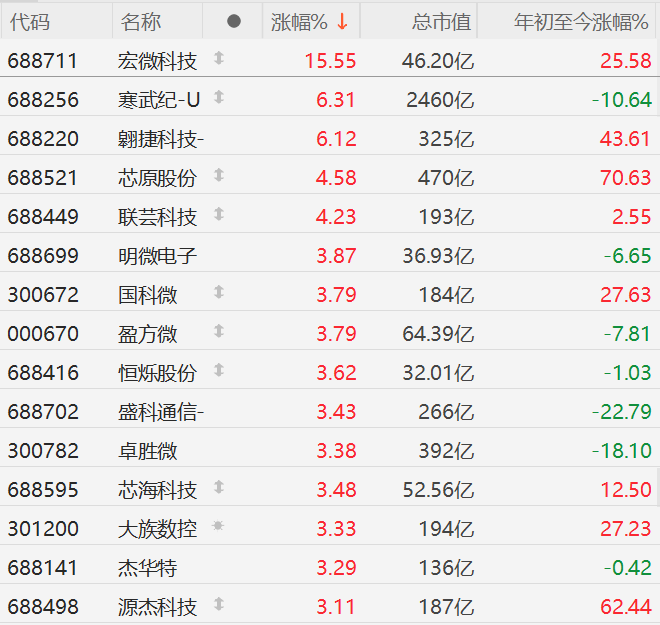Open the stock named 宏微科技
This screenshot has height=625, width=660.
pos(157,61)
